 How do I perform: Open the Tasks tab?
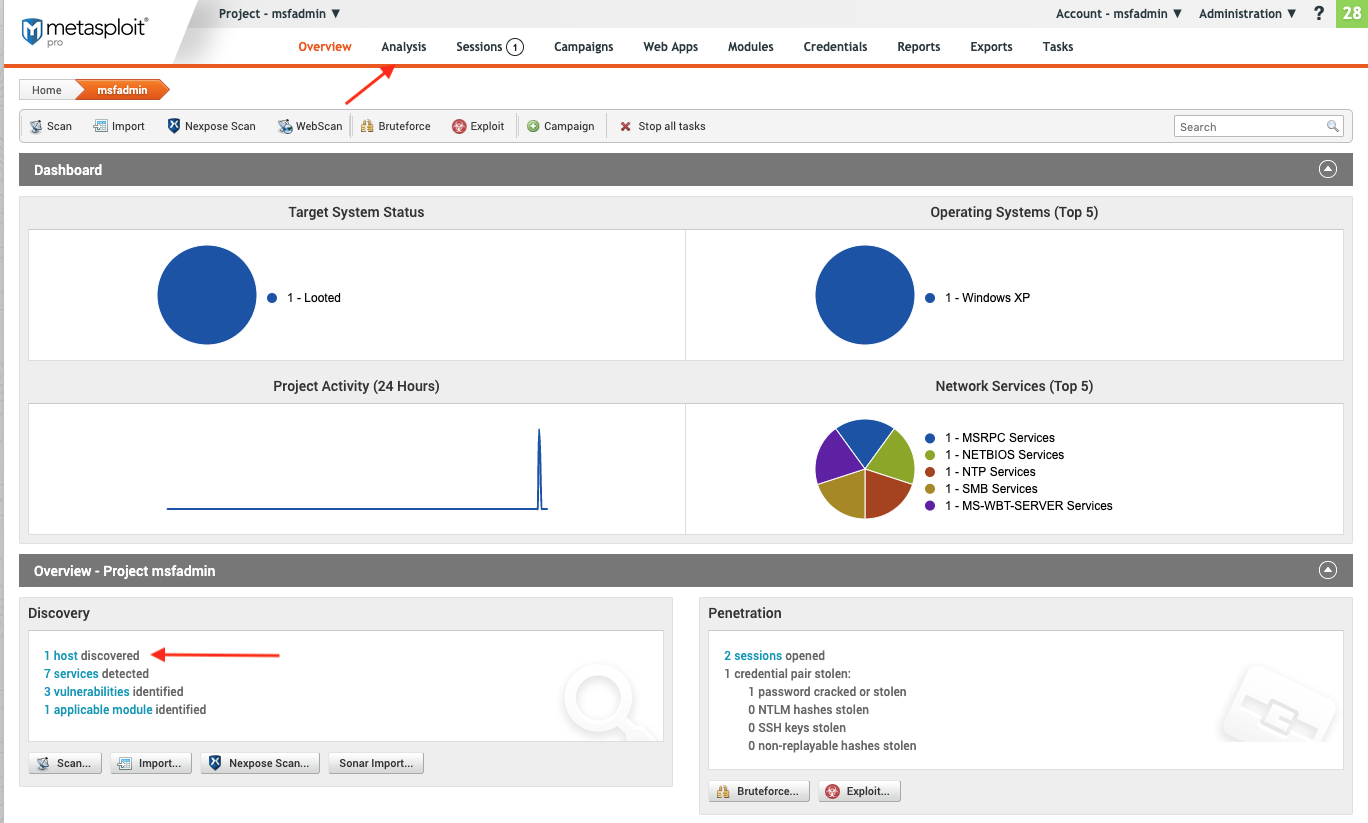[x=1058, y=47]
